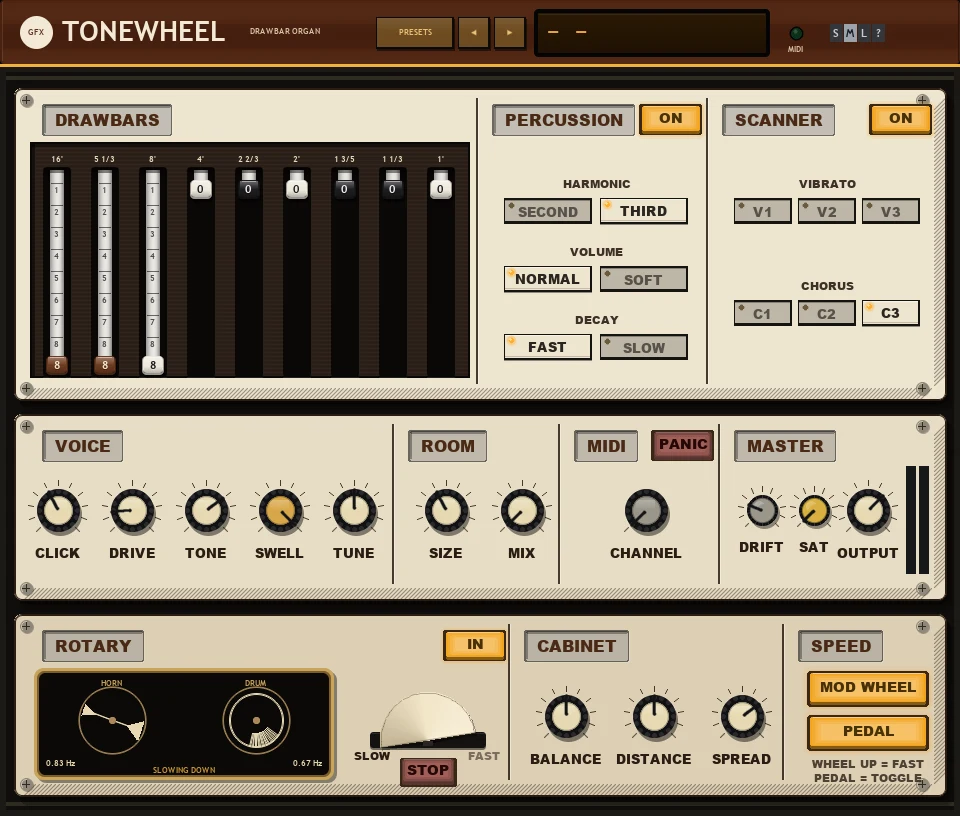960x816 pixels.
Task: Click the 8' drawbar handle
Action: pyautogui.click(x=153, y=365)
